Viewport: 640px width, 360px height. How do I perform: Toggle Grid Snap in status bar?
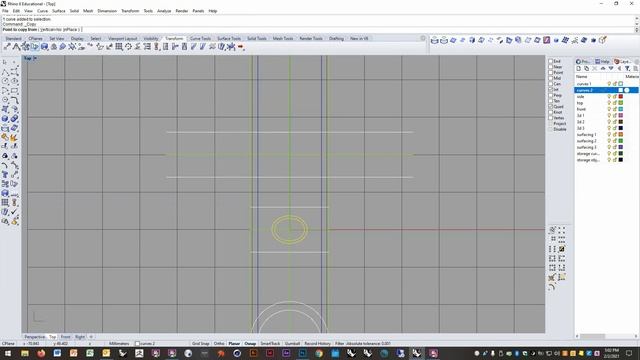coord(200,344)
